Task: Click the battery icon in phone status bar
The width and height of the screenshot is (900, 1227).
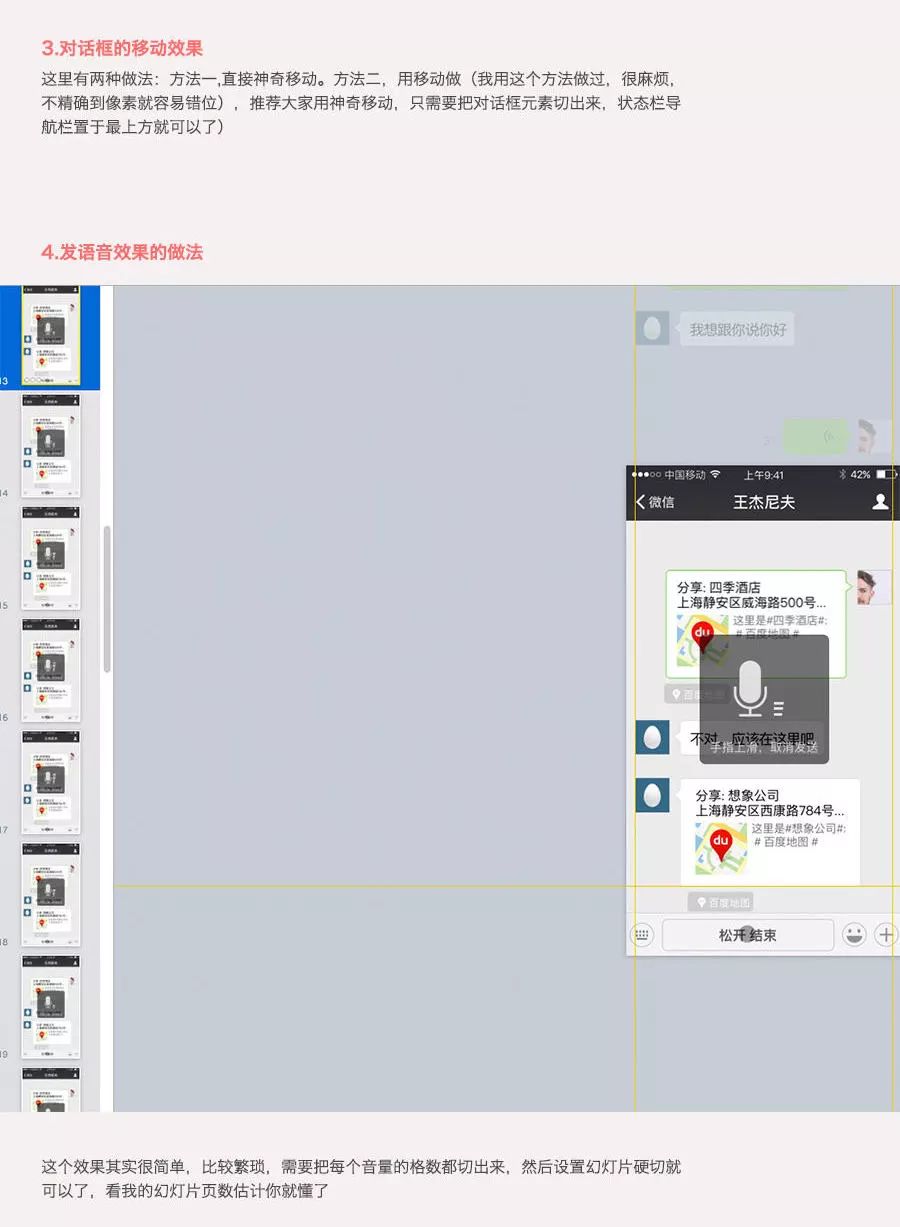Action: pyautogui.click(x=886, y=474)
